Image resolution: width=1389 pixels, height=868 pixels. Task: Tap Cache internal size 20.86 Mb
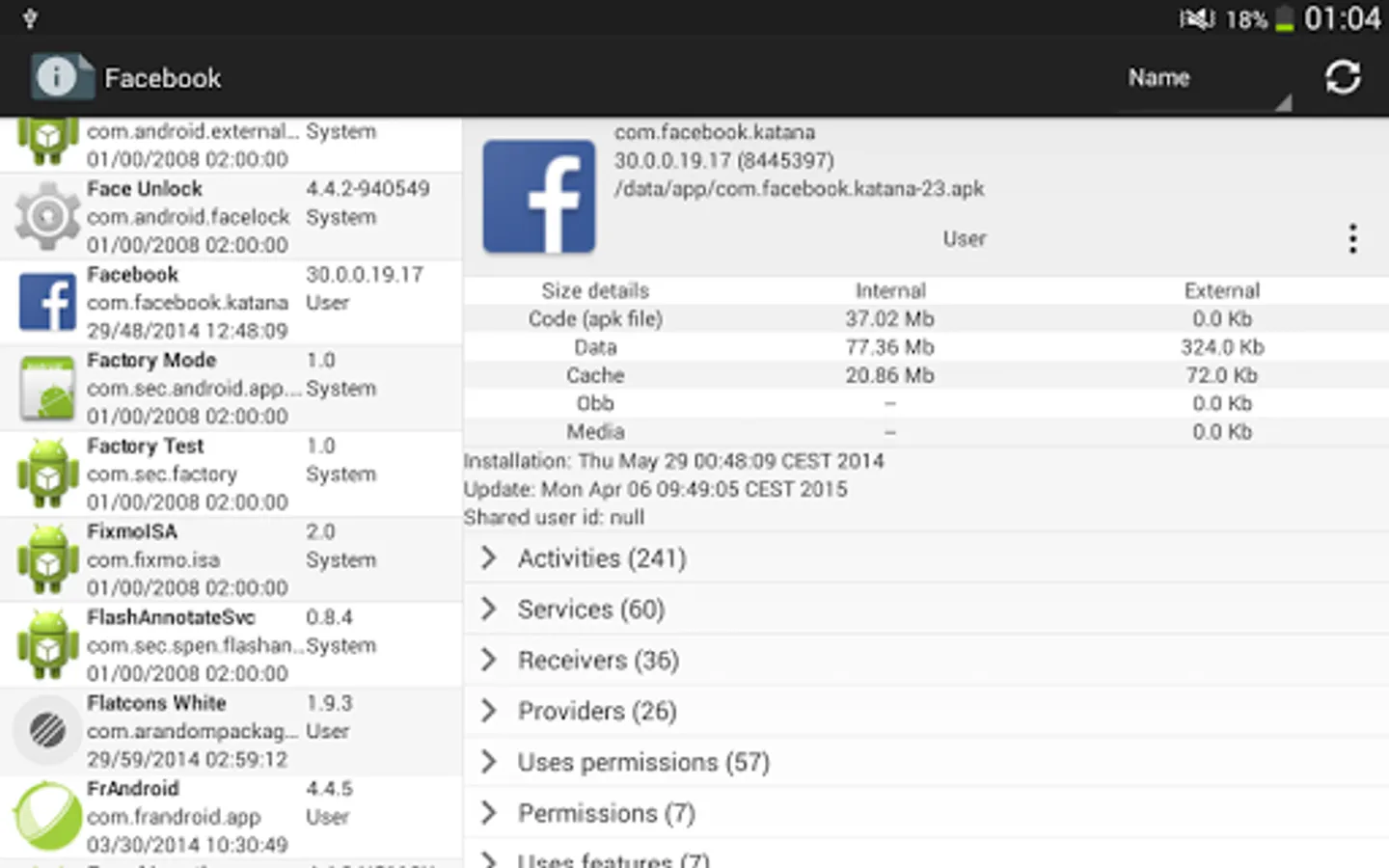click(x=889, y=375)
